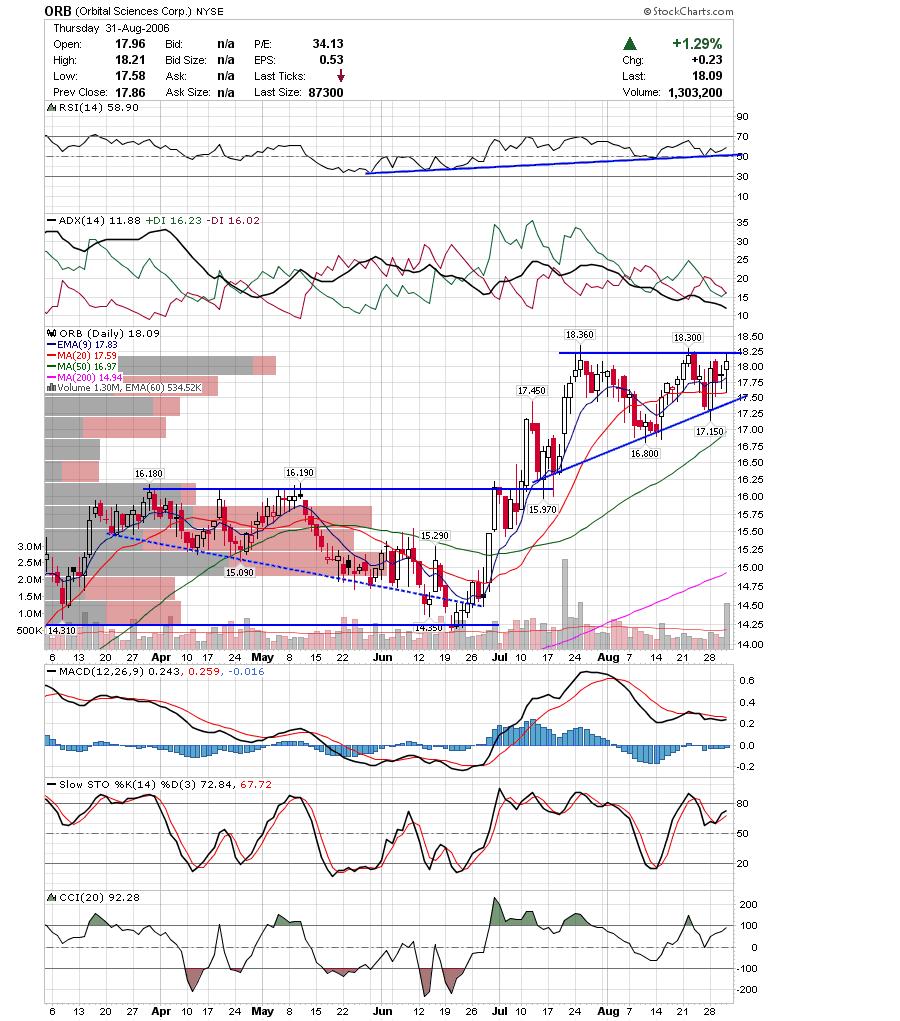Click the +1.29% percent change figure
This screenshot has width=900, height=1021.
click(x=697, y=44)
